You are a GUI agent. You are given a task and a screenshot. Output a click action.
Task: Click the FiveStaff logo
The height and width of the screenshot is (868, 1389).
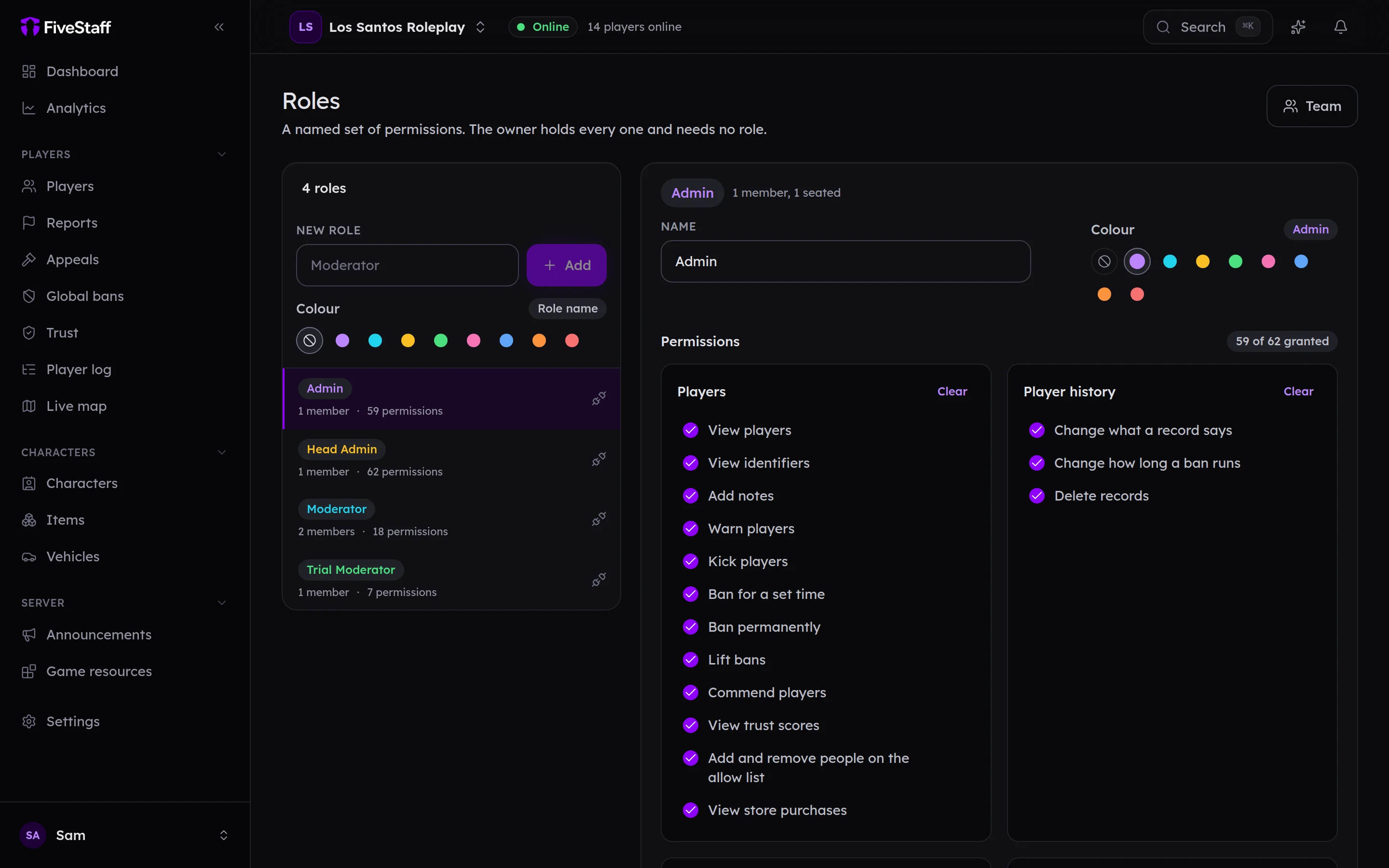[66, 27]
